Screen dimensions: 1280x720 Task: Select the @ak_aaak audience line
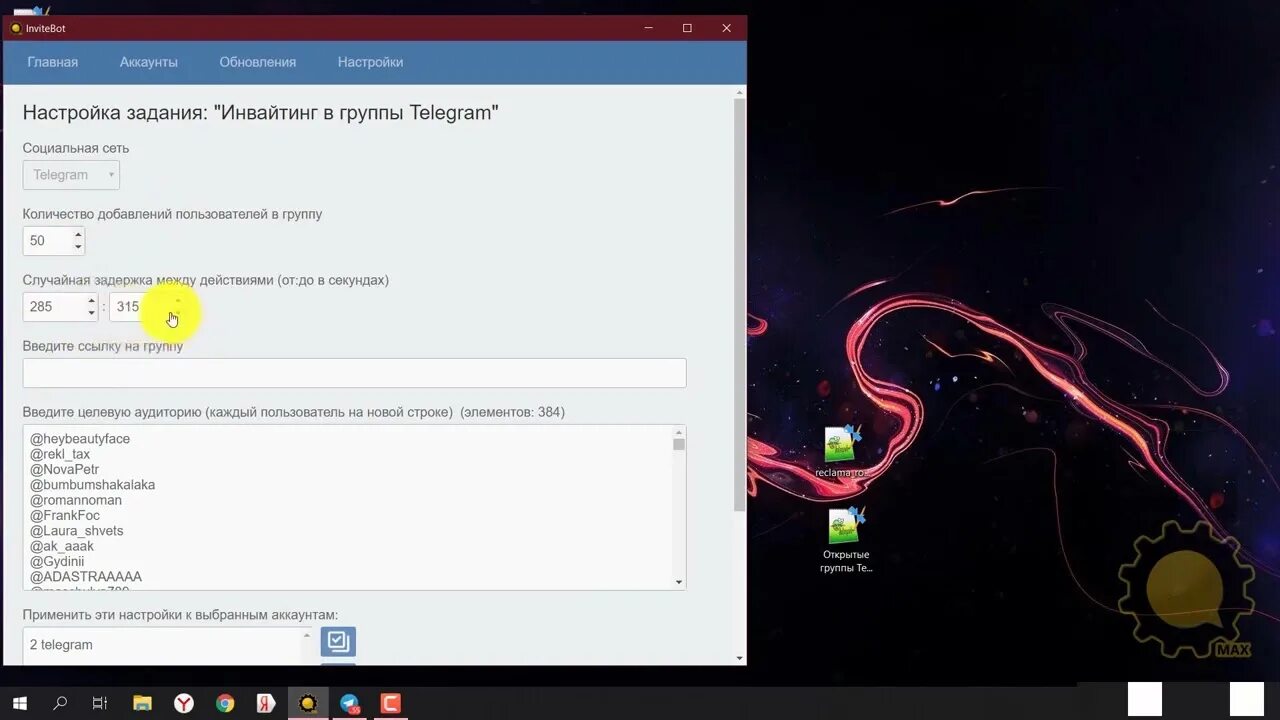[x=62, y=546]
